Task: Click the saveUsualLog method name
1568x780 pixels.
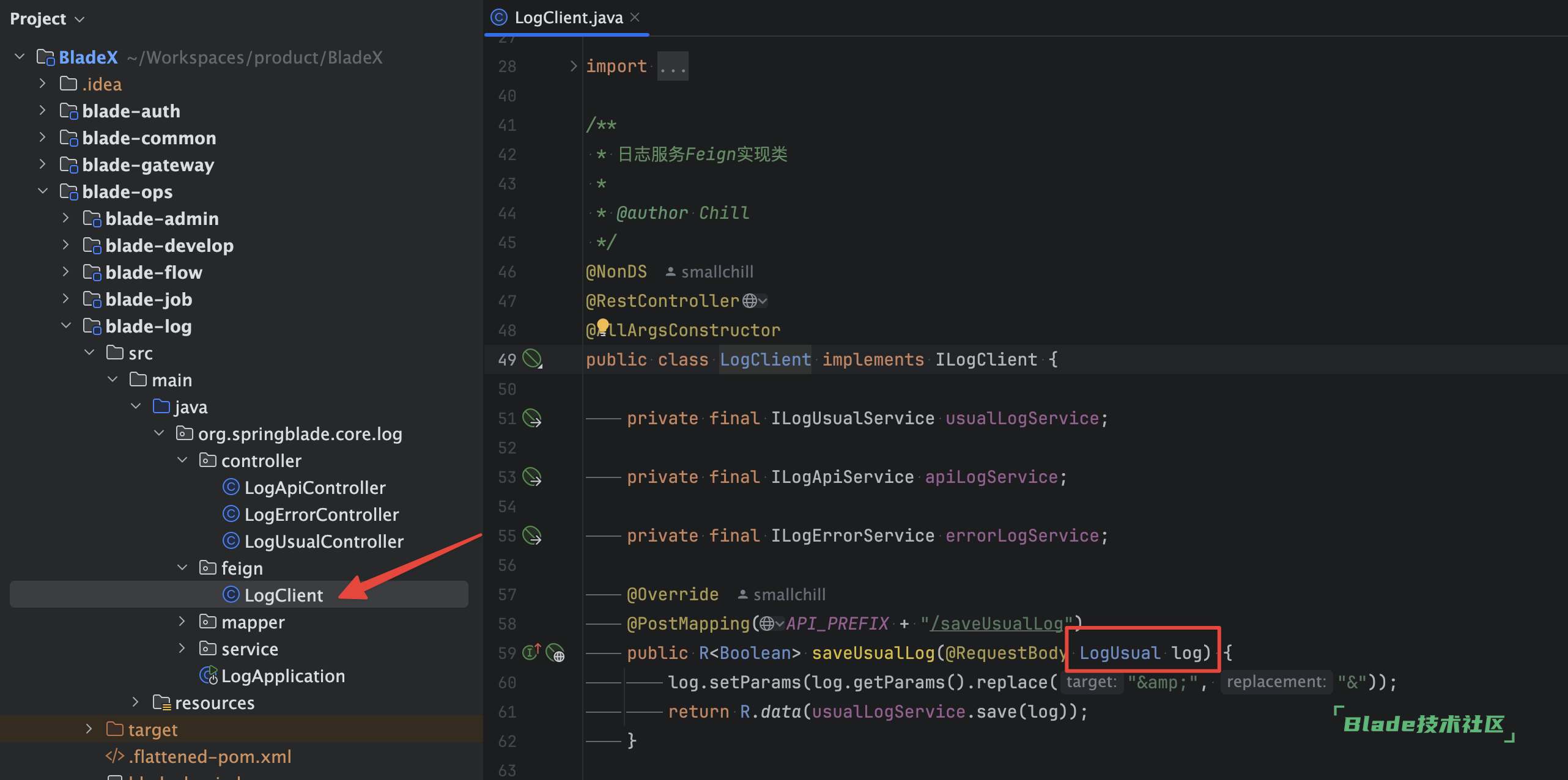Action: (x=873, y=653)
